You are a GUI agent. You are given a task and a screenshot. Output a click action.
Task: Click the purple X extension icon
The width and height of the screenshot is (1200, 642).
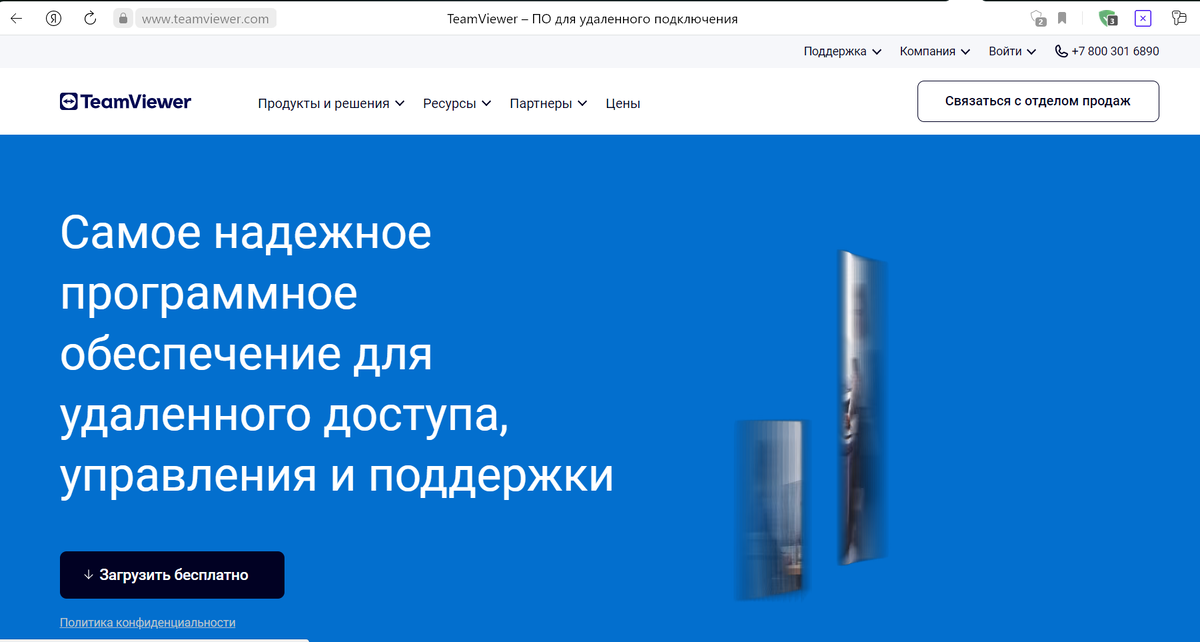pyautogui.click(x=1143, y=18)
